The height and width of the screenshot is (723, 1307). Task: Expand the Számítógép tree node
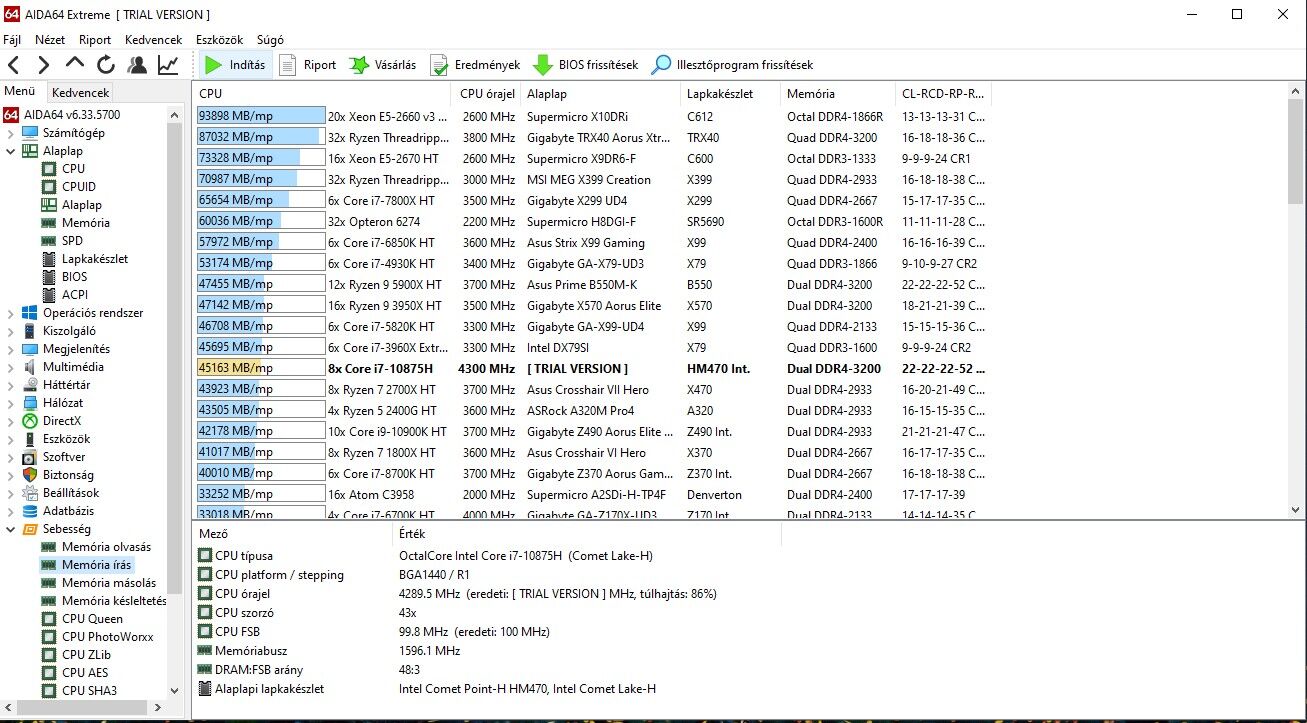click(11, 133)
